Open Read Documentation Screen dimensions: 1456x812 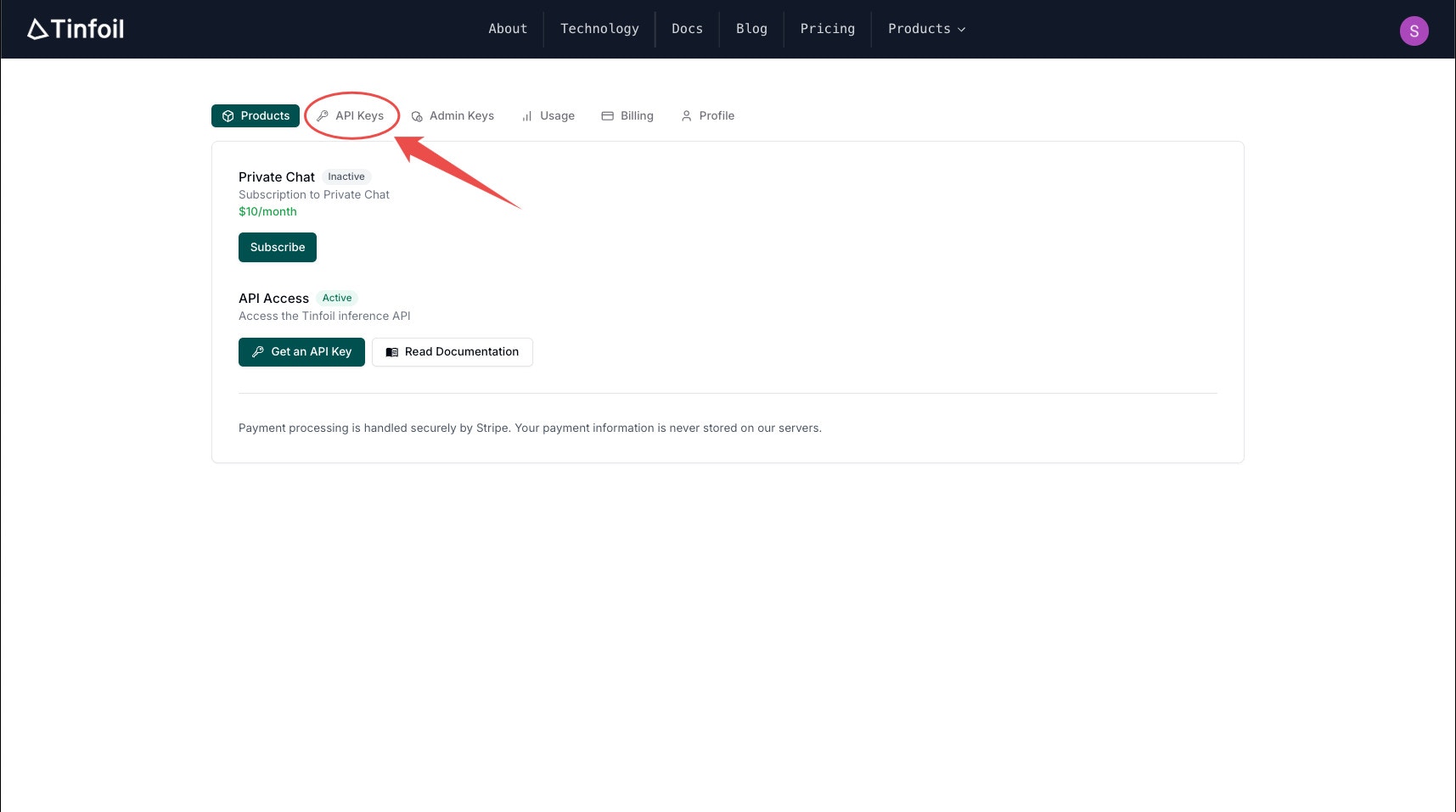pyautogui.click(x=453, y=351)
